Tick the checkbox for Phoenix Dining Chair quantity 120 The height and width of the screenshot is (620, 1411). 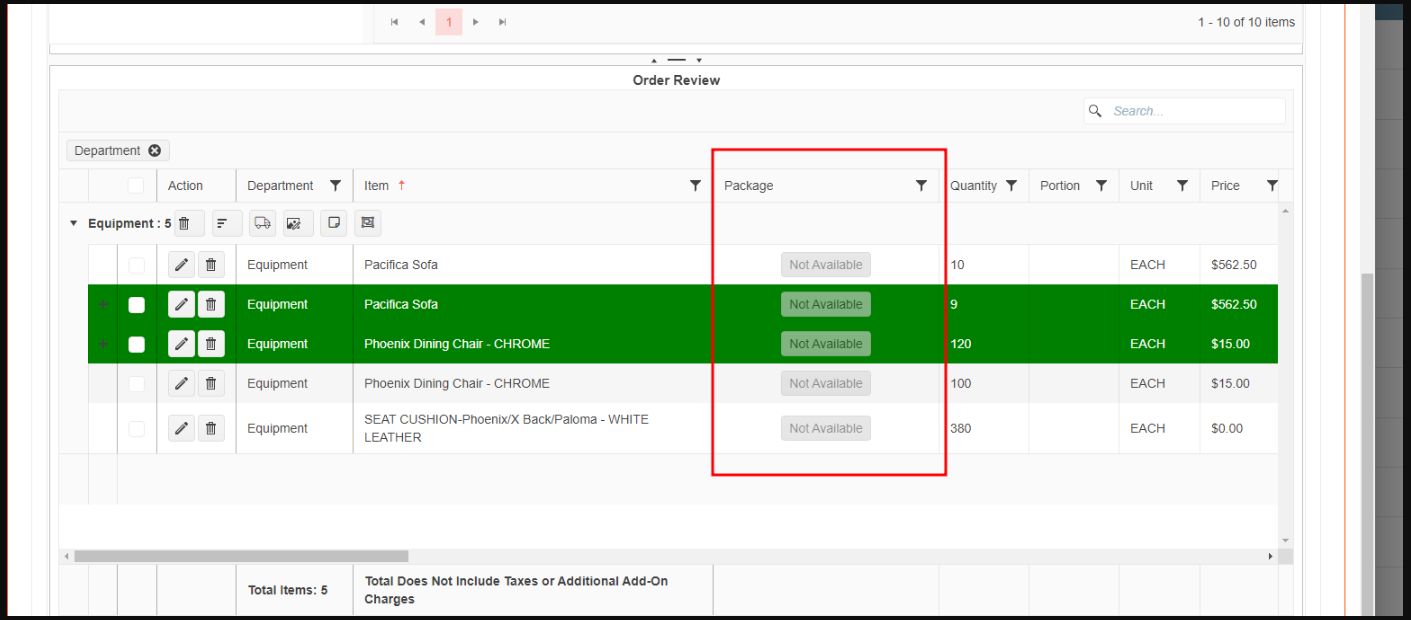137,344
